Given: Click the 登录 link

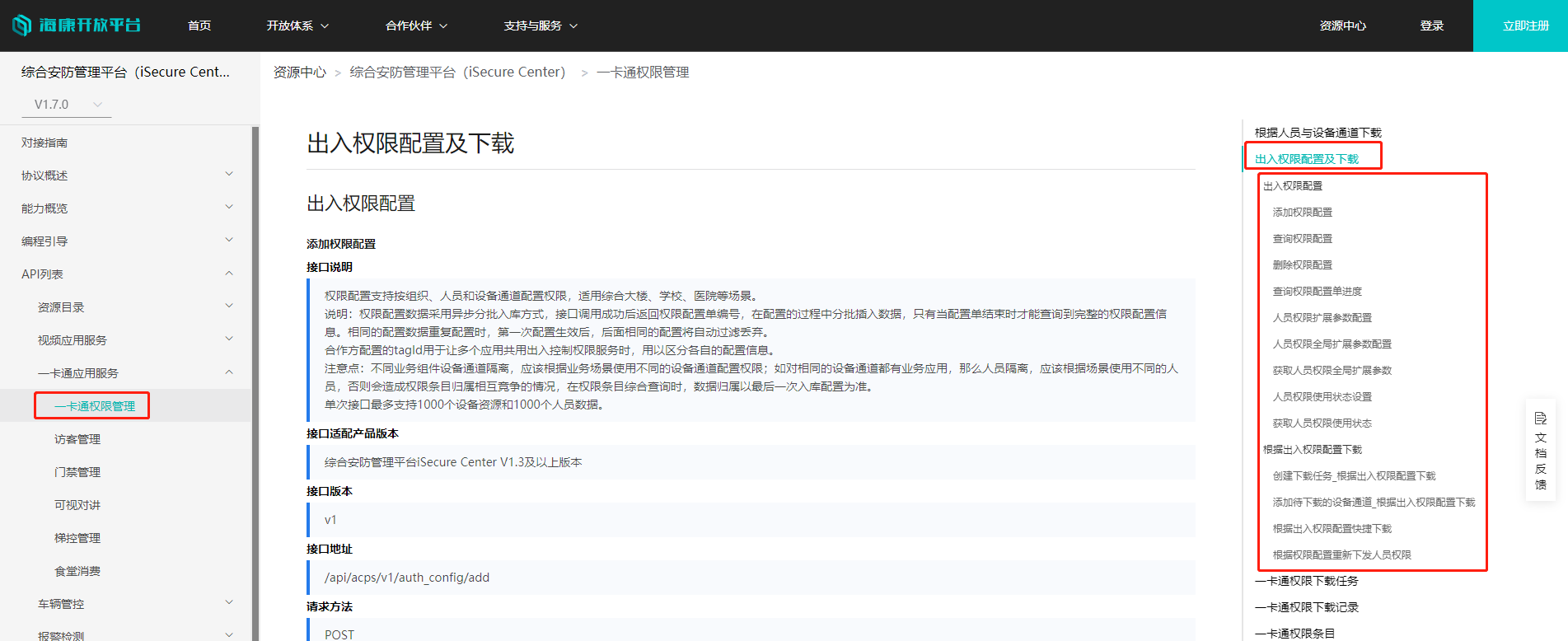Looking at the screenshot, I should (x=1431, y=26).
